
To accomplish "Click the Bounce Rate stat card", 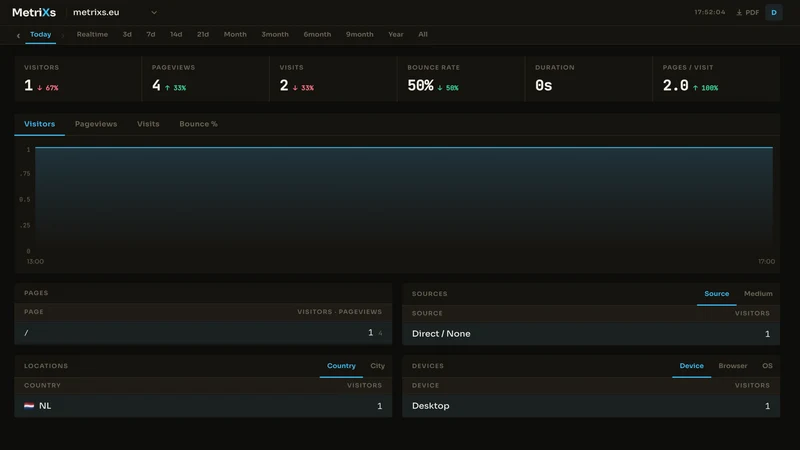I will click(461, 79).
